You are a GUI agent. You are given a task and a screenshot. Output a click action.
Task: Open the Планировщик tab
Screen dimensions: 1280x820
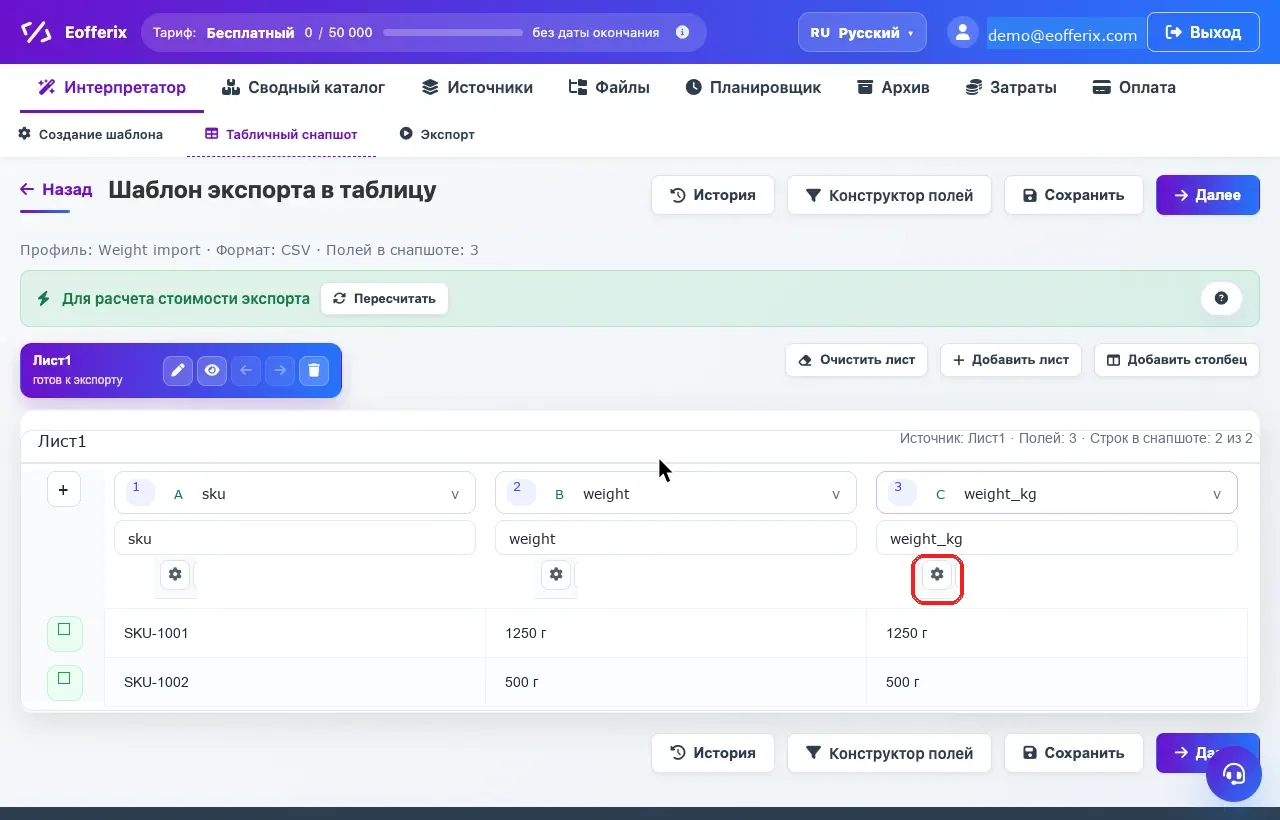(x=754, y=87)
